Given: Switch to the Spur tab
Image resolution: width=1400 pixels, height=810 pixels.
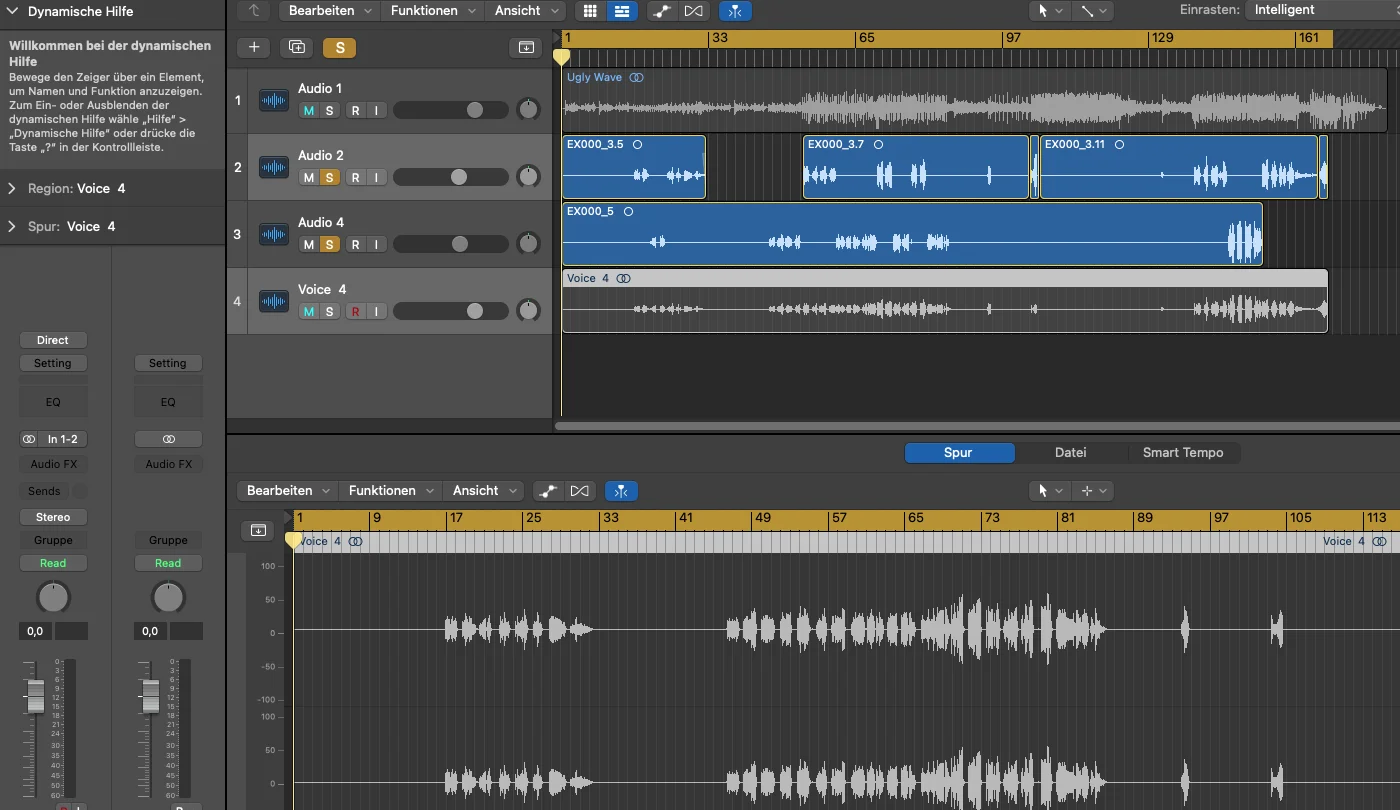Looking at the screenshot, I should (x=958, y=452).
